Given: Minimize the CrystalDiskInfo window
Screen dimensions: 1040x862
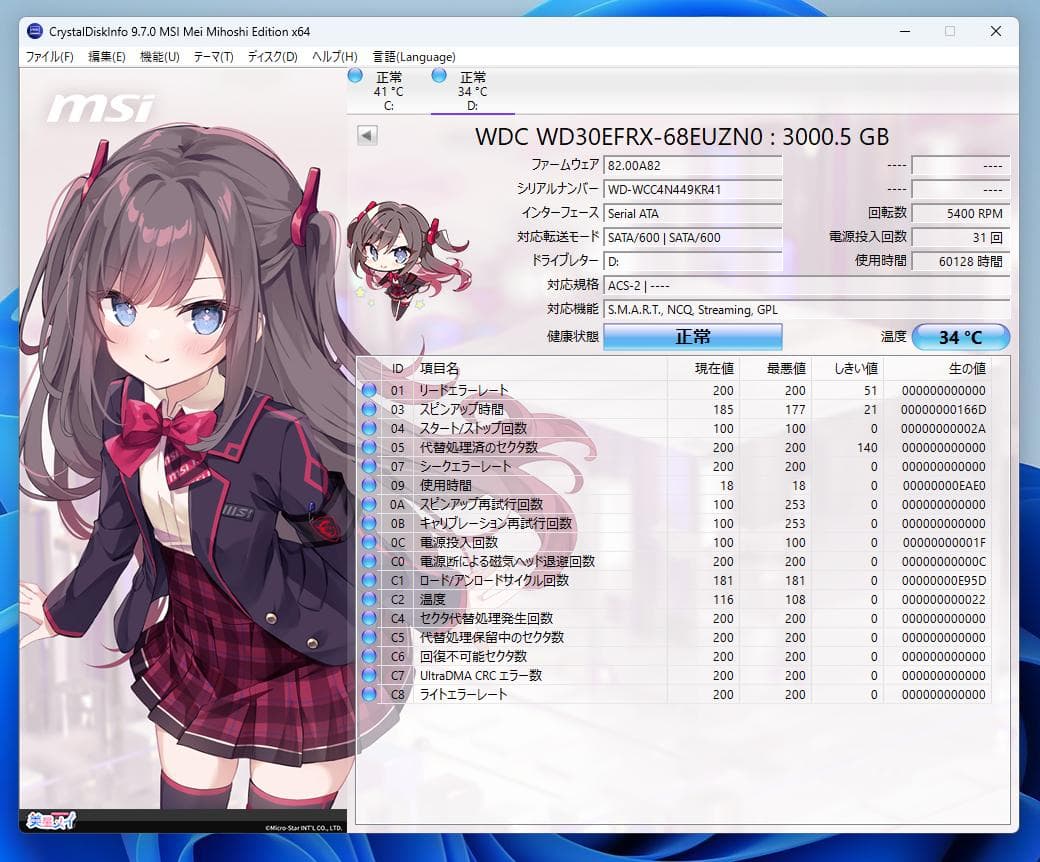Looking at the screenshot, I should 905,31.
